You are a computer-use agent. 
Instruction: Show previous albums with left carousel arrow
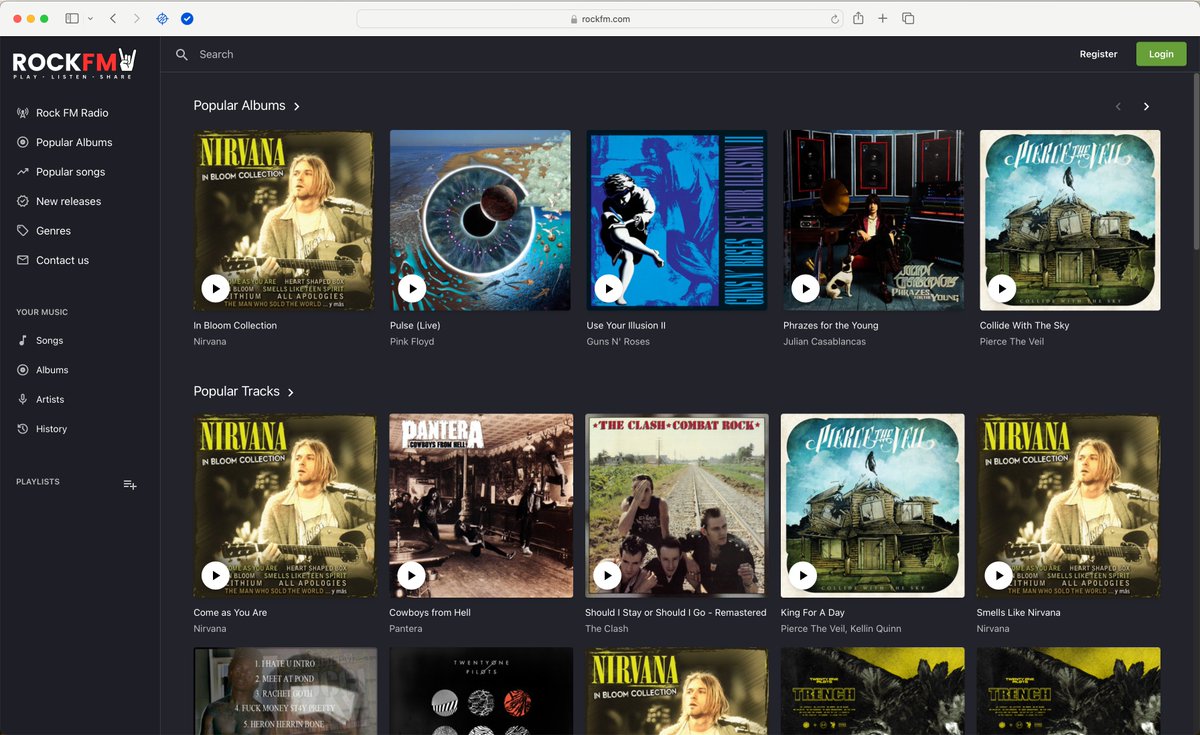(1118, 106)
